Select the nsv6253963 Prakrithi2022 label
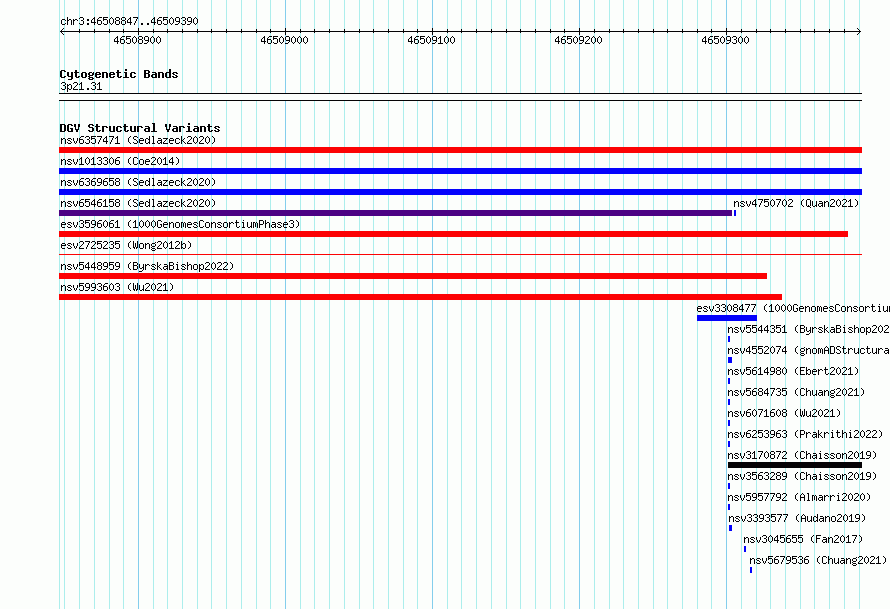This screenshot has height=609, width=890. pos(805,434)
